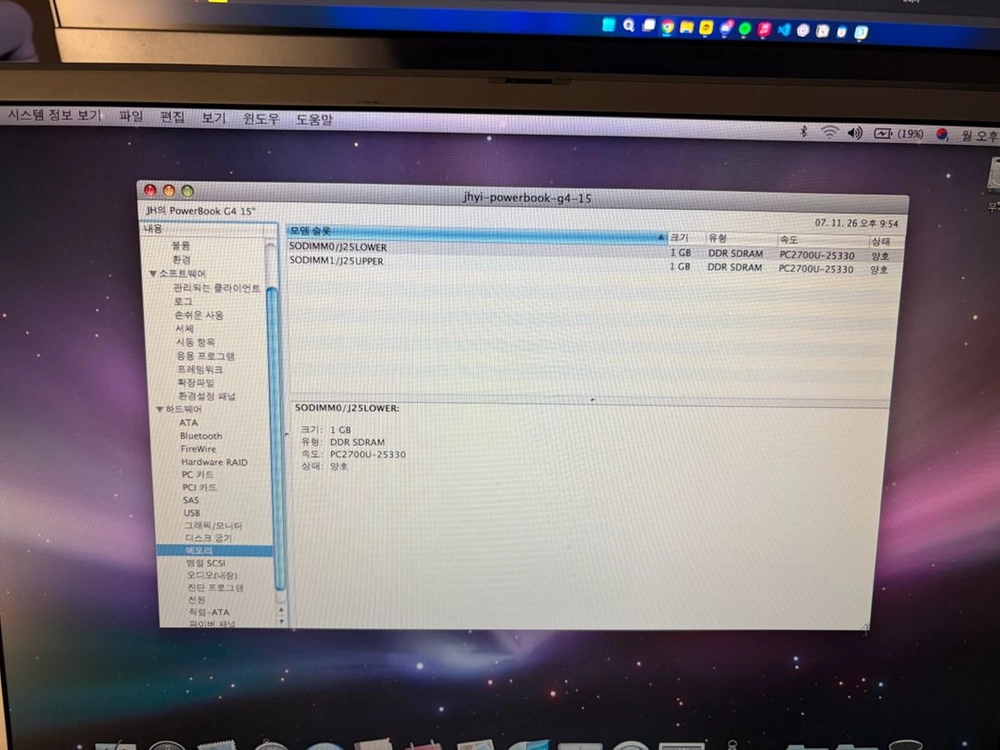1000x750 pixels.
Task: Sort by the 유형 column header
Action: click(x=740, y=239)
